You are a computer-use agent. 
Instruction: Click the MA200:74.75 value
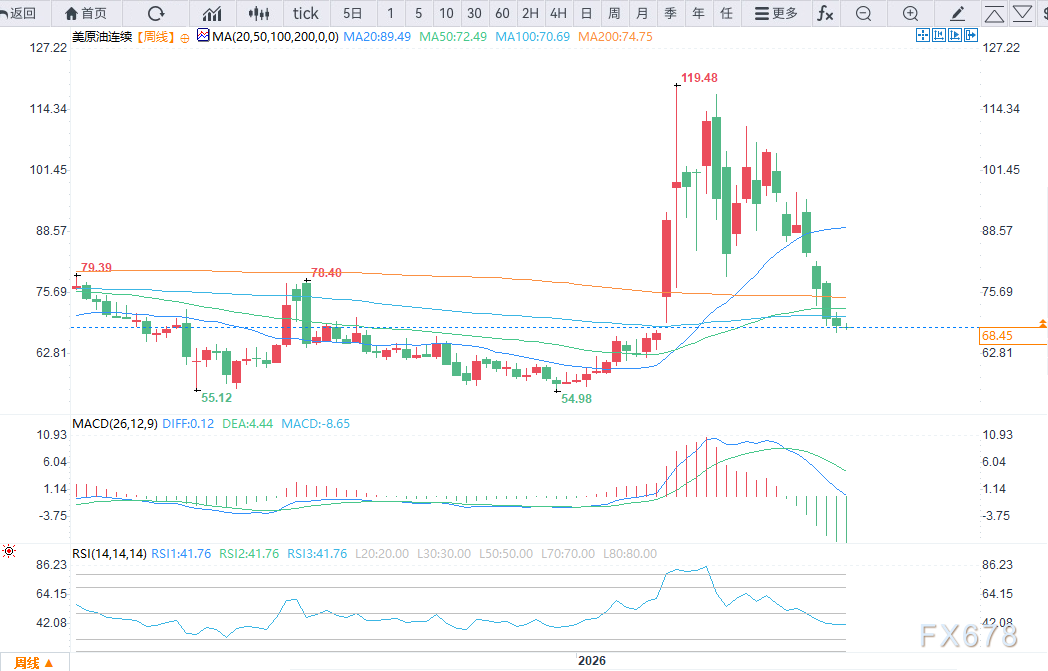tap(616, 37)
